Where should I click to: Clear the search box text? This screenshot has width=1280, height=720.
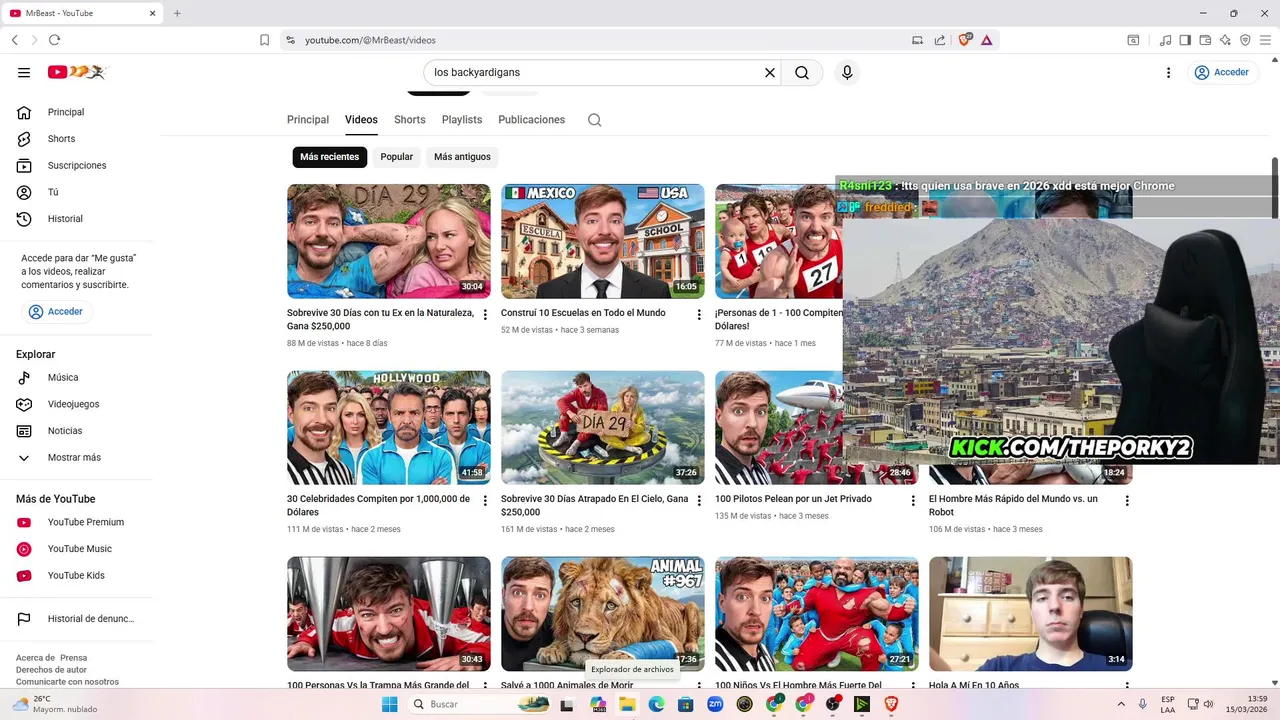tap(770, 72)
